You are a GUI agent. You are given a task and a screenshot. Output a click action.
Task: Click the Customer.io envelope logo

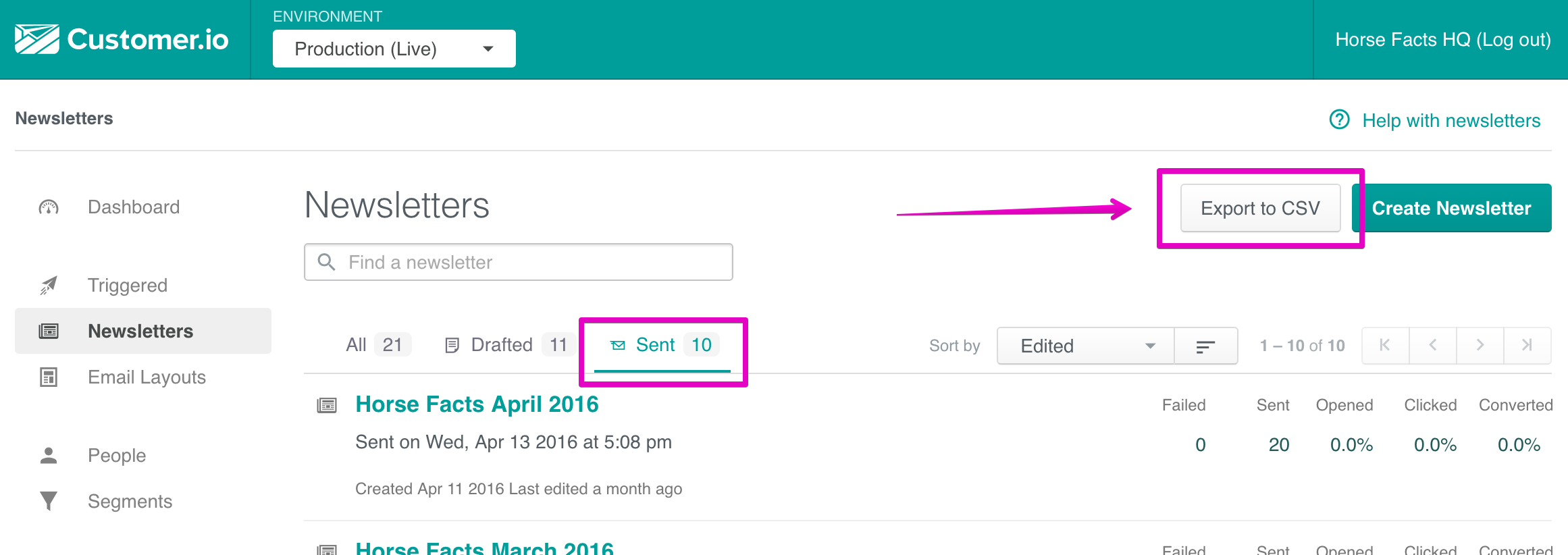[37, 39]
